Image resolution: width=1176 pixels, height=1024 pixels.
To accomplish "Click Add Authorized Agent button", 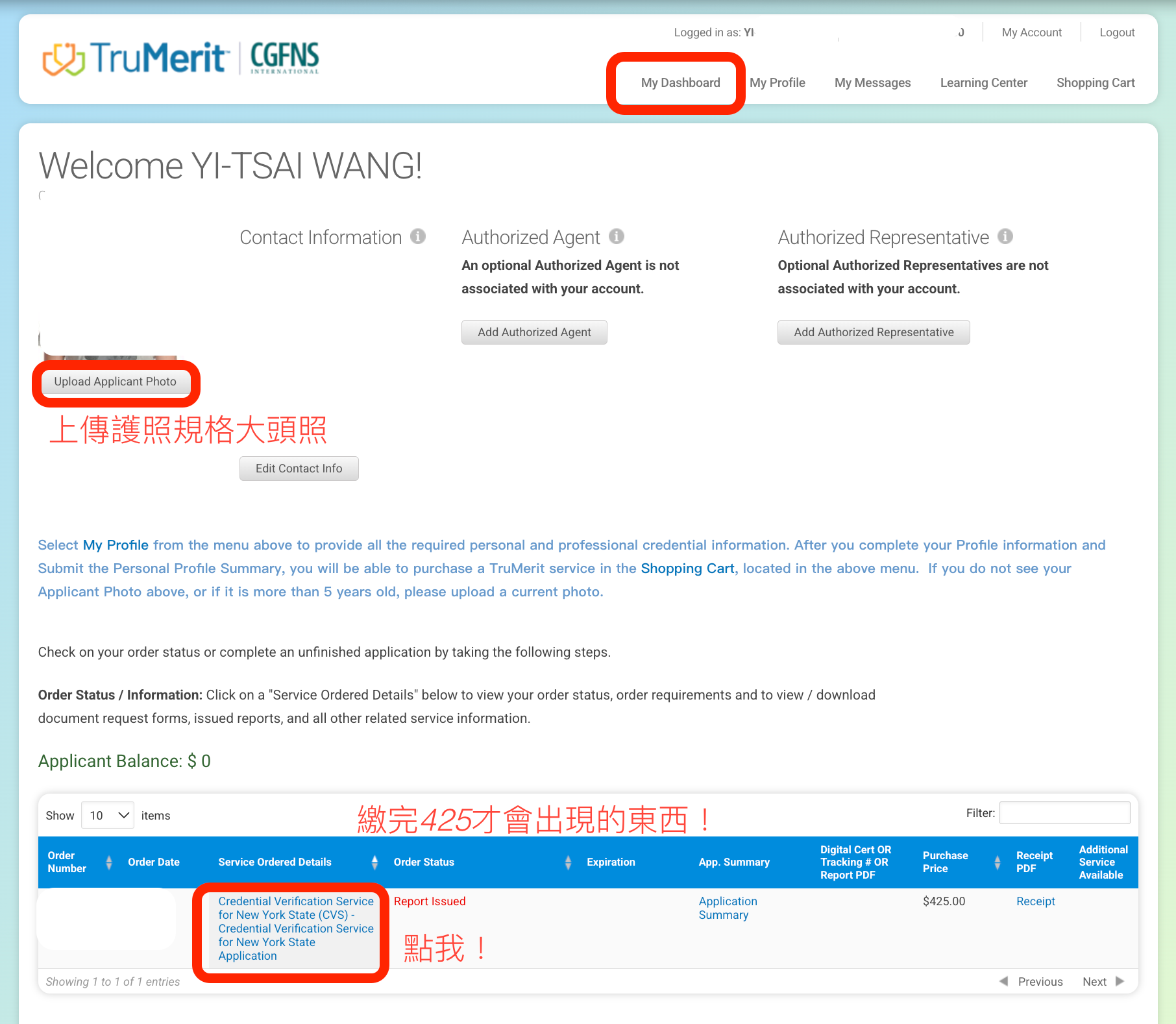I will pyautogui.click(x=534, y=332).
